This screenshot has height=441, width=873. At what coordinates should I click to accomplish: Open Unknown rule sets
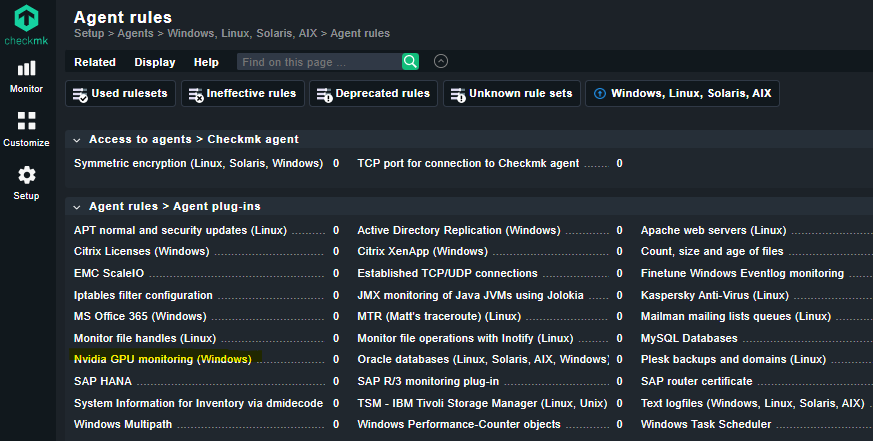pos(512,94)
